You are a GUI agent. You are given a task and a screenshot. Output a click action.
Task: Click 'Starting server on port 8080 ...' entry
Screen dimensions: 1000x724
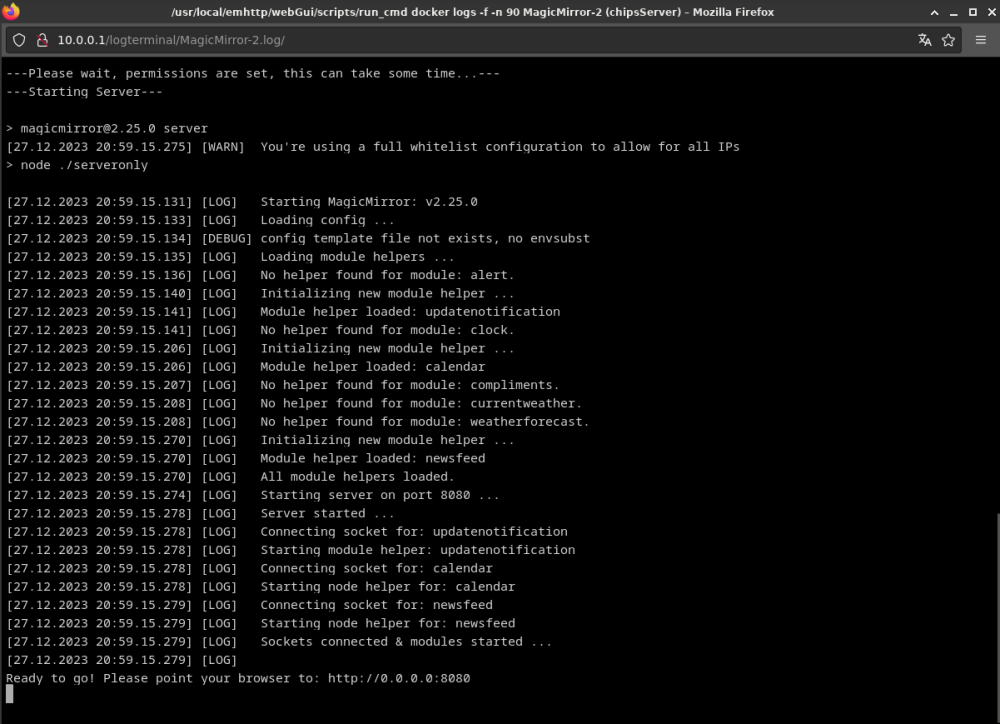pos(379,495)
